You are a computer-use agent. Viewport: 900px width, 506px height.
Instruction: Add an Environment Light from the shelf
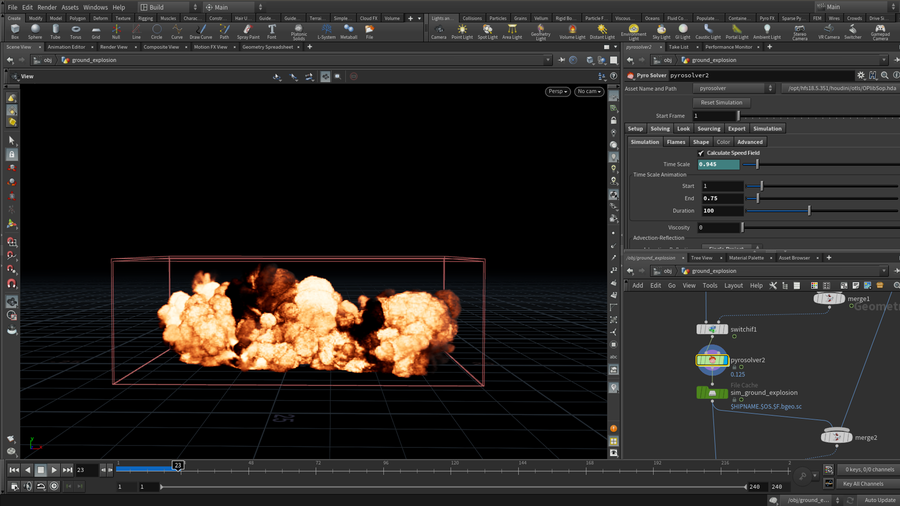click(x=633, y=32)
